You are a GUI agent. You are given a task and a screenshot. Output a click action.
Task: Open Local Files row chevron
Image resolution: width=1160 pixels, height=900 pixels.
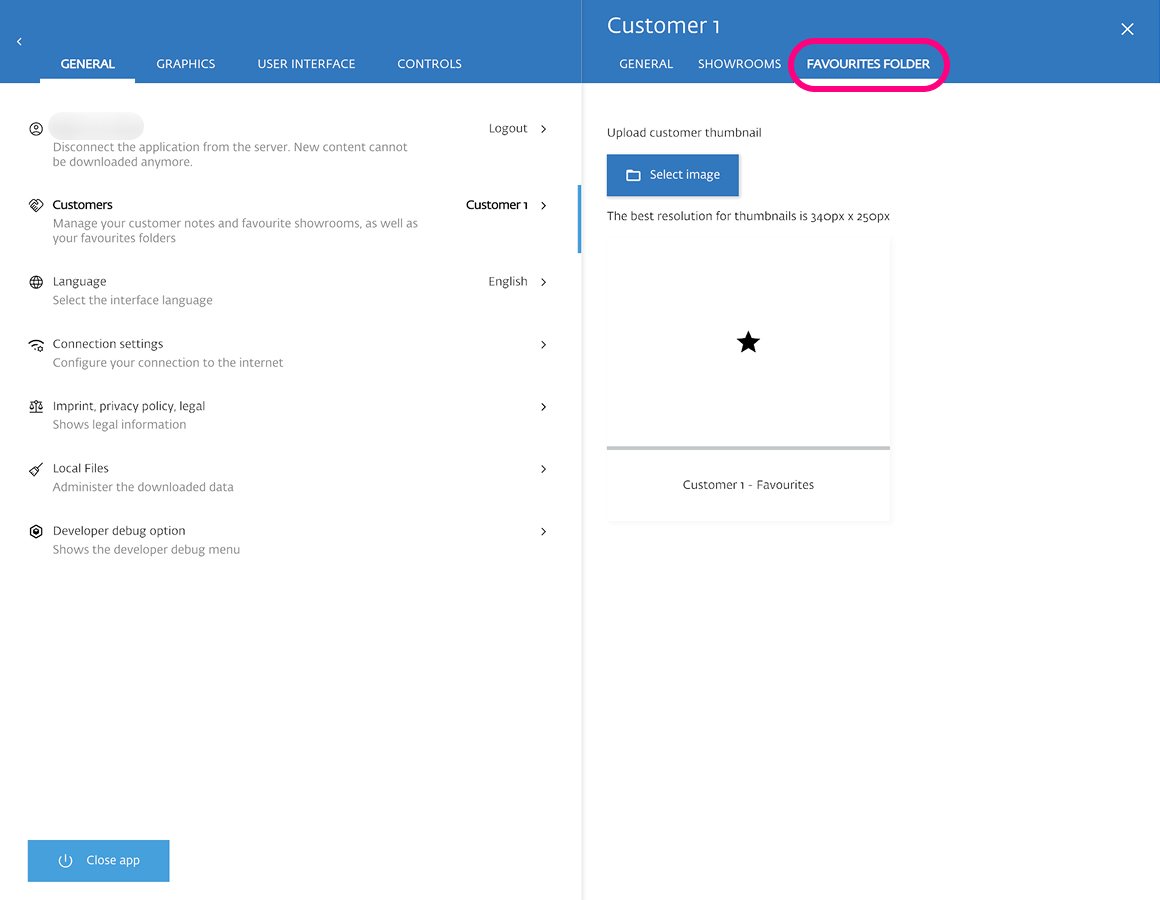pyautogui.click(x=543, y=469)
